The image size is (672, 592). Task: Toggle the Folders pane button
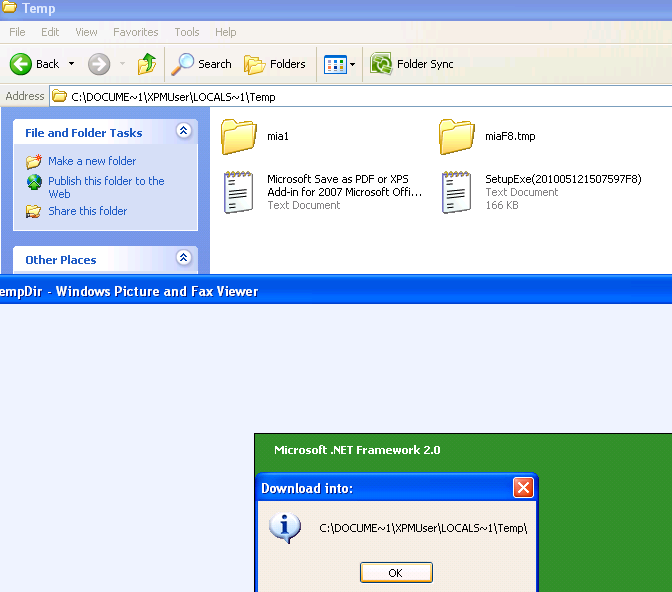pos(275,64)
